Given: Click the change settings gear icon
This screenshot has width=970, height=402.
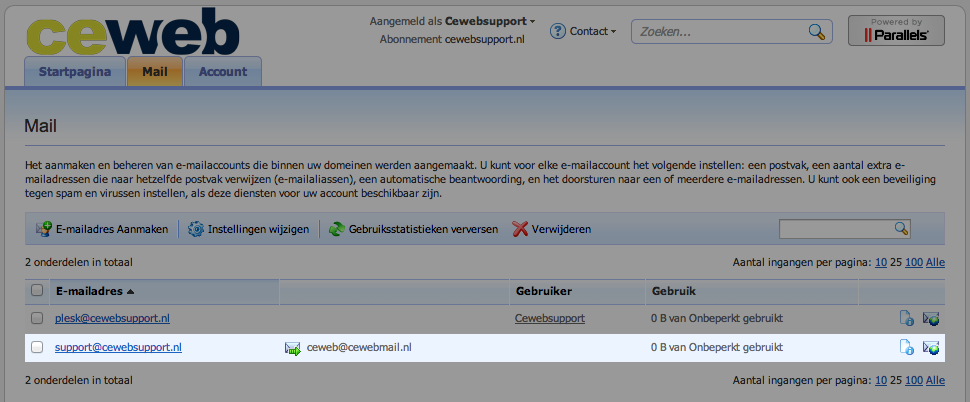Looking at the screenshot, I should click(x=196, y=229).
